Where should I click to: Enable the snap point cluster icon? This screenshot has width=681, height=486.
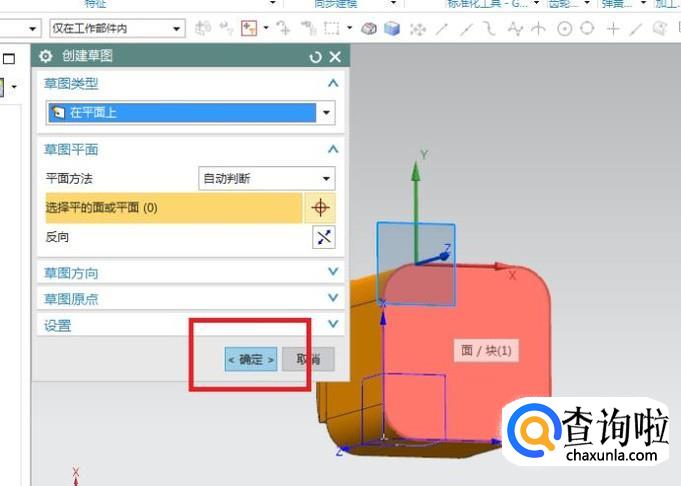[418, 29]
